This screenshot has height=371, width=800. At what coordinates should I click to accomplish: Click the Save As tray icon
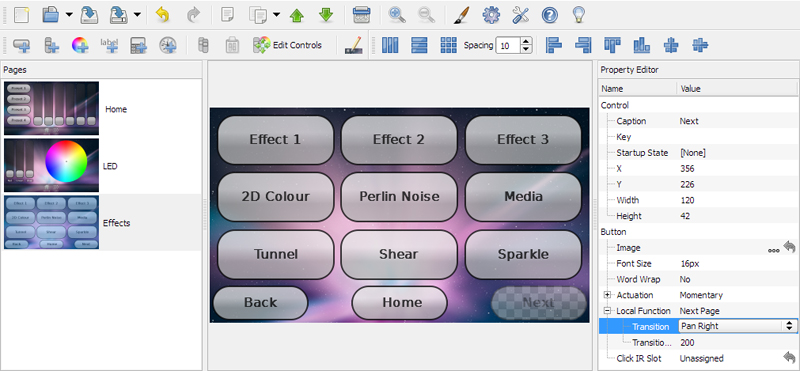tap(119, 15)
